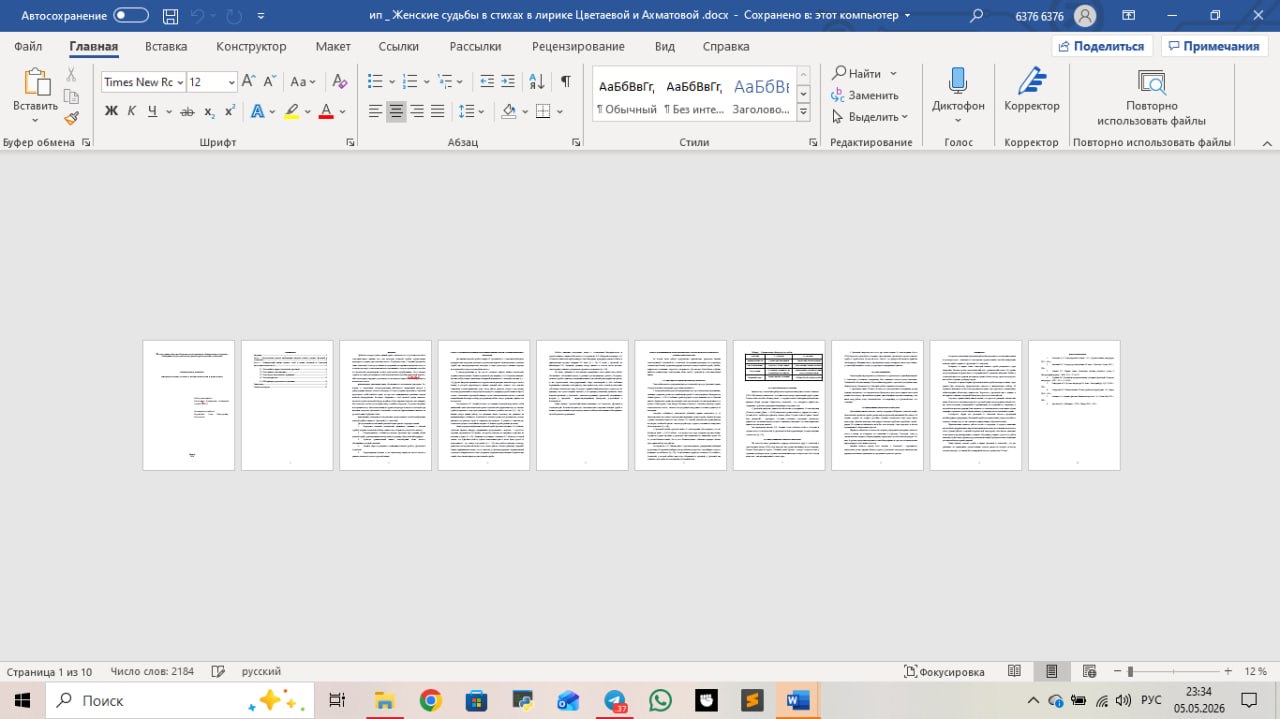Decrease paragraph indent
Image resolution: width=1280 pixels, height=719 pixels.
[487, 82]
